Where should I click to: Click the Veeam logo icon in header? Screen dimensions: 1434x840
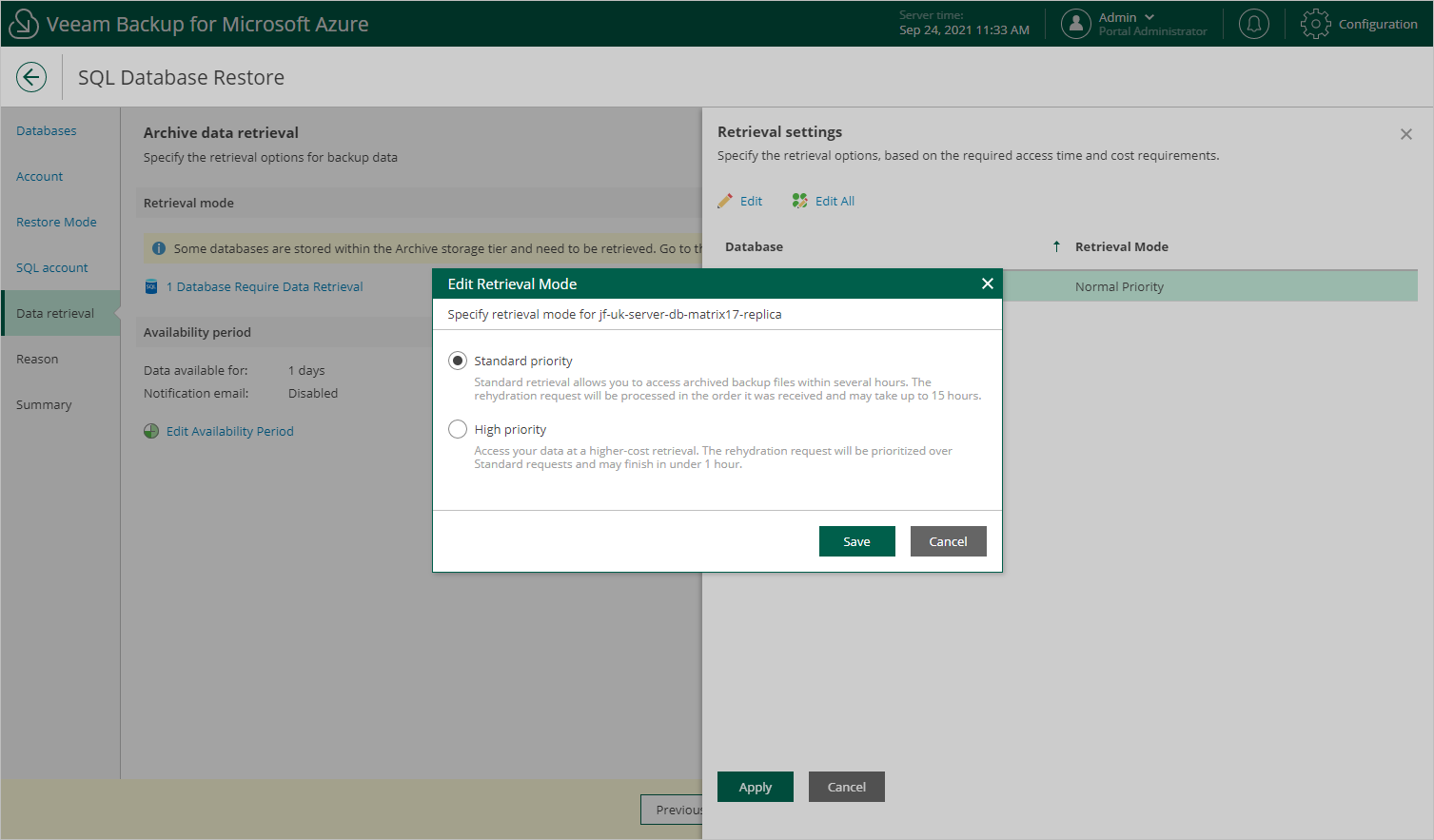click(x=23, y=24)
